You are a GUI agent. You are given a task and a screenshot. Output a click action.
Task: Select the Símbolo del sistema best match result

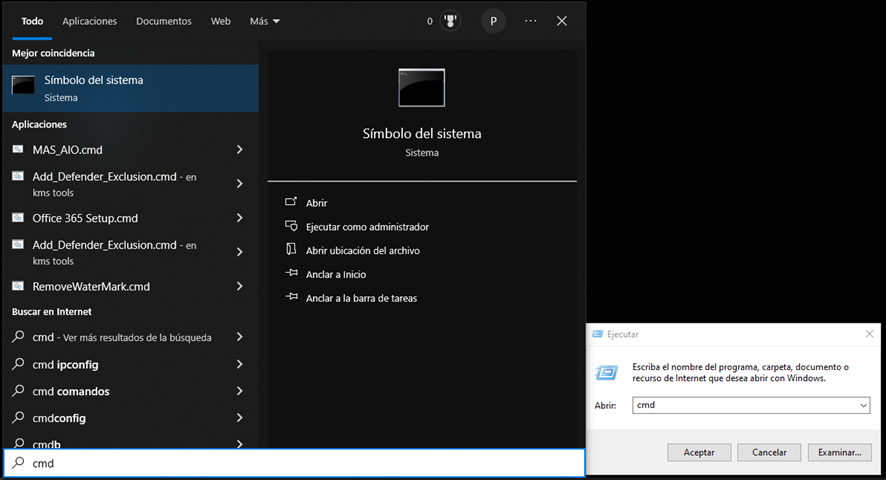[131, 88]
